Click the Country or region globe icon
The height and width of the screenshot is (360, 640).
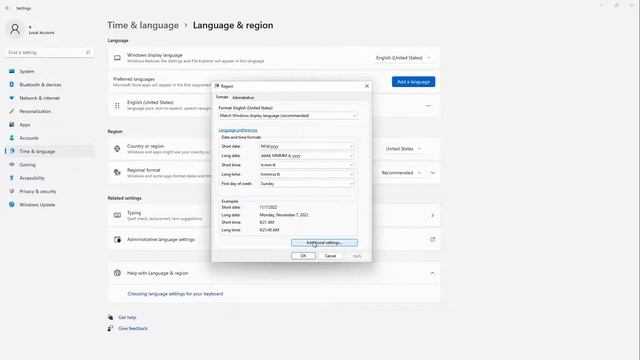[x=117, y=149]
